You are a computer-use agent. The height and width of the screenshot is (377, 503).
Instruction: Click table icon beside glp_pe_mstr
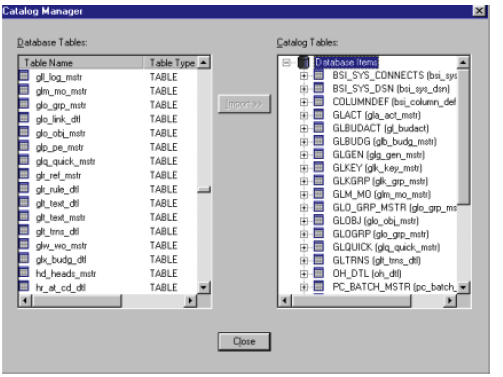[24, 146]
